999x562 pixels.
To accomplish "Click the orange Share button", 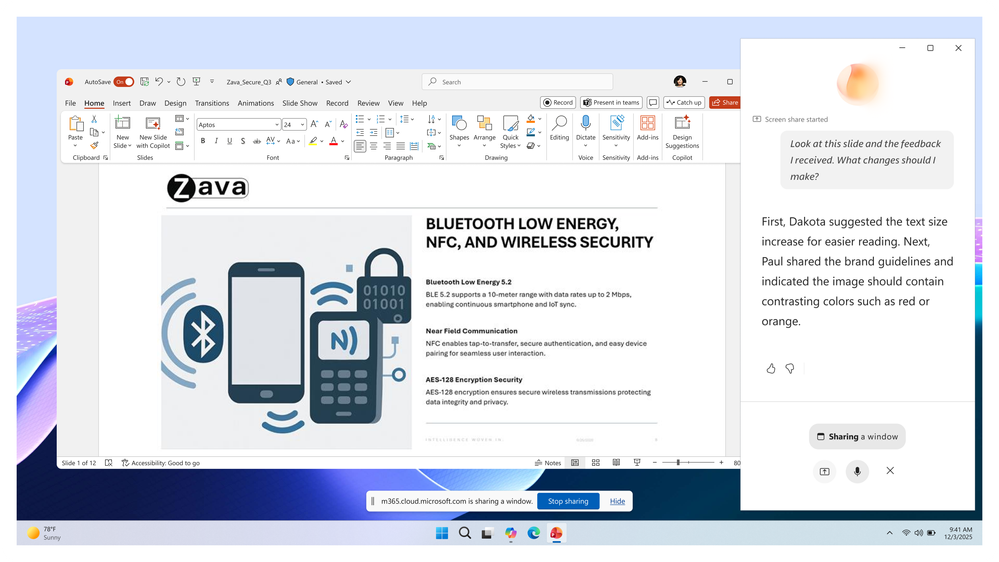I will tap(724, 103).
